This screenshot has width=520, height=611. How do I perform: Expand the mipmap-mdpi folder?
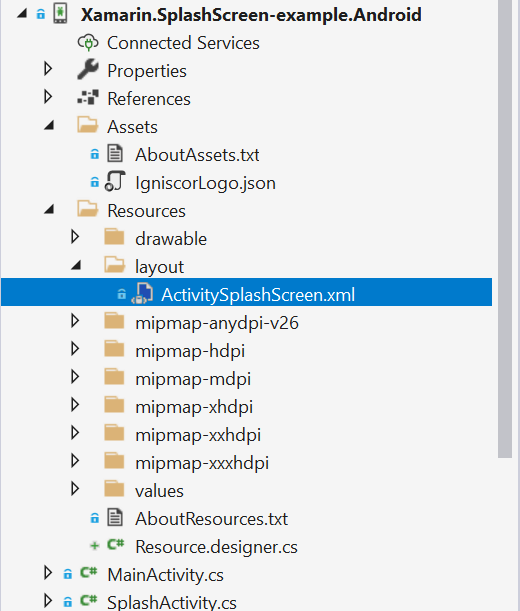75,377
